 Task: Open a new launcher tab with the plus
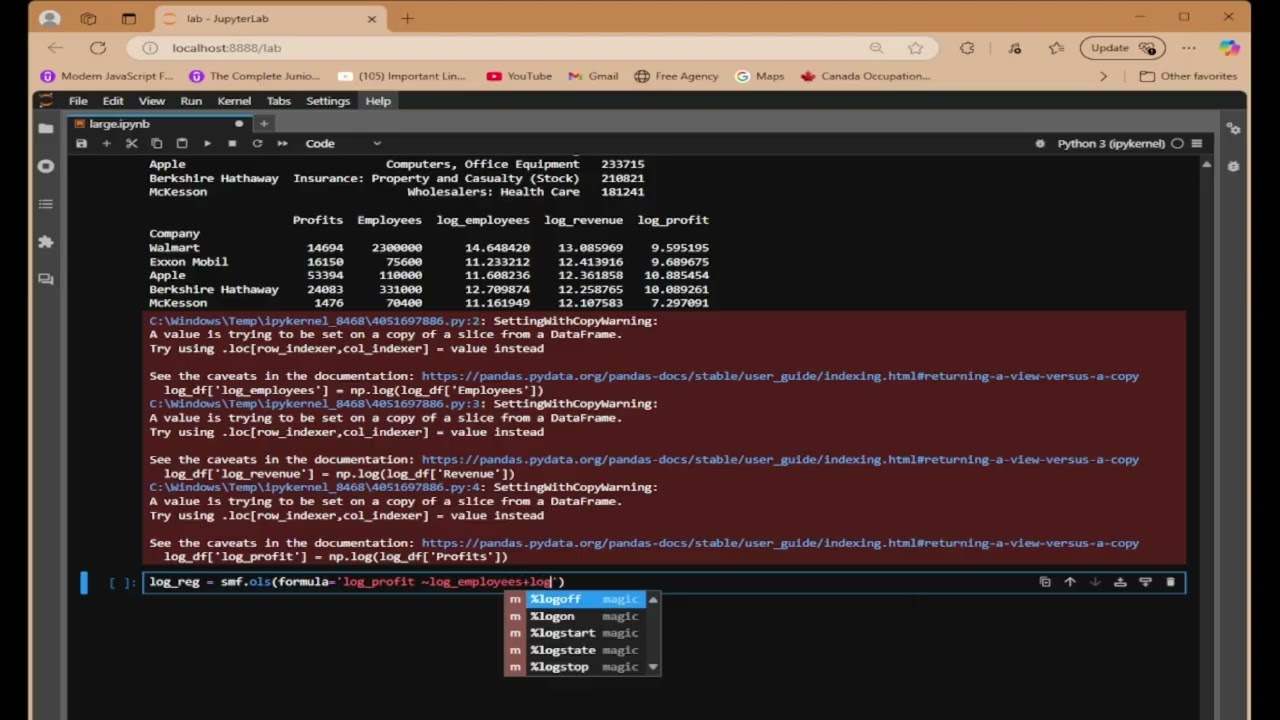264,124
